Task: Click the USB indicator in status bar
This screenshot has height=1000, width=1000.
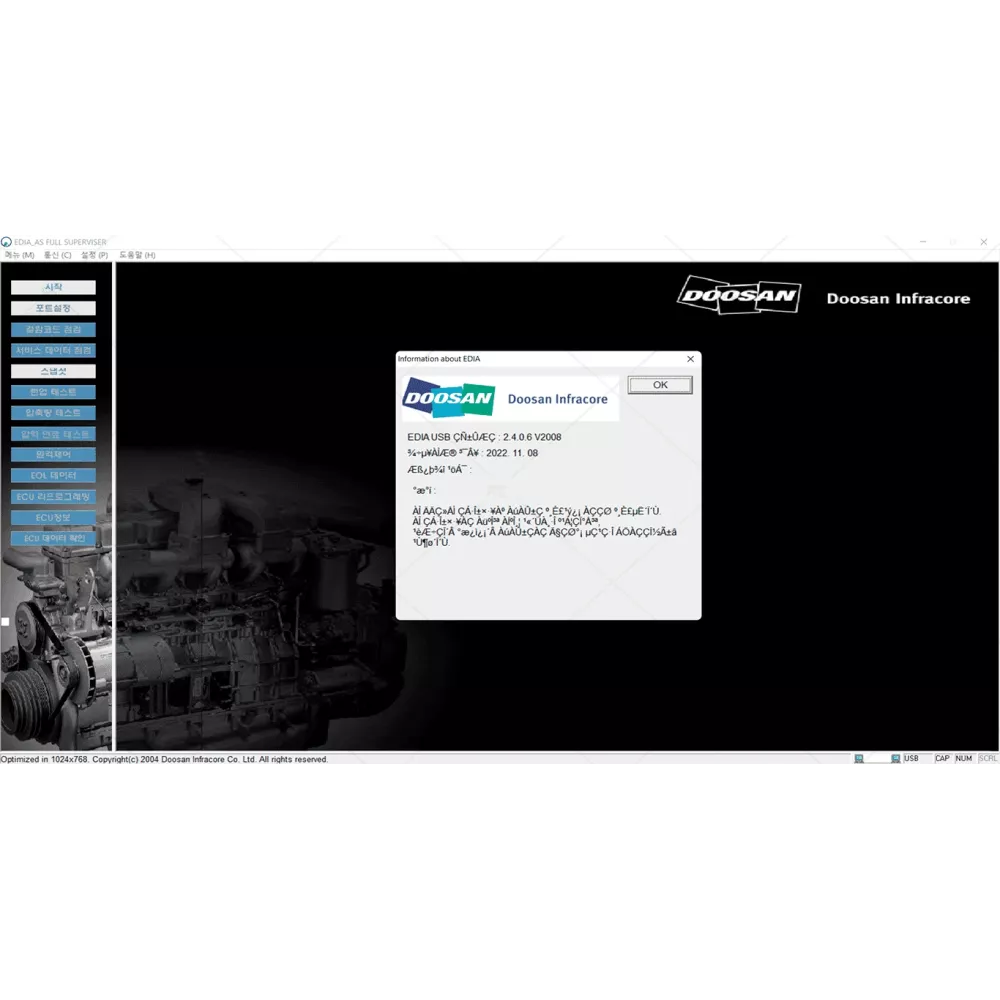Action: click(911, 759)
